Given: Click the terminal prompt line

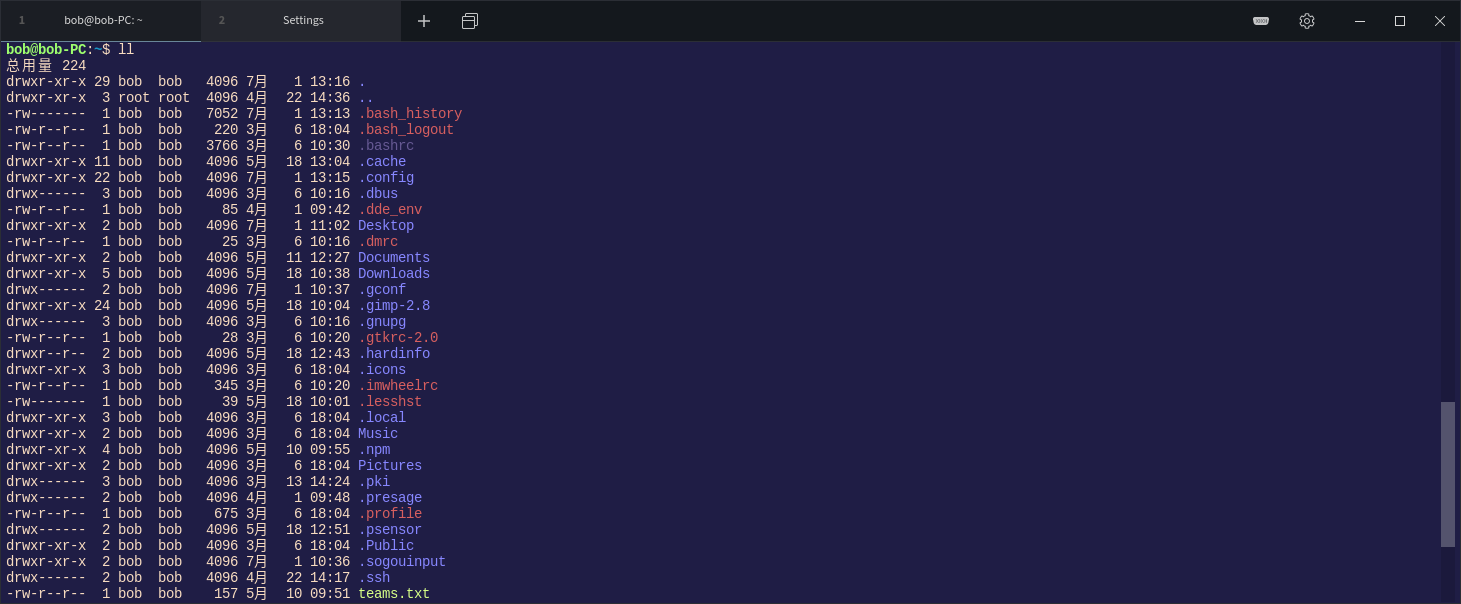Looking at the screenshot, I should click(x=70, y=48).
